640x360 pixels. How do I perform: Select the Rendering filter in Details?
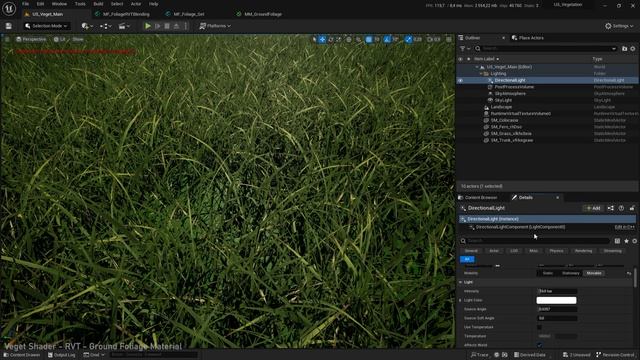click(x=583, y=251)
